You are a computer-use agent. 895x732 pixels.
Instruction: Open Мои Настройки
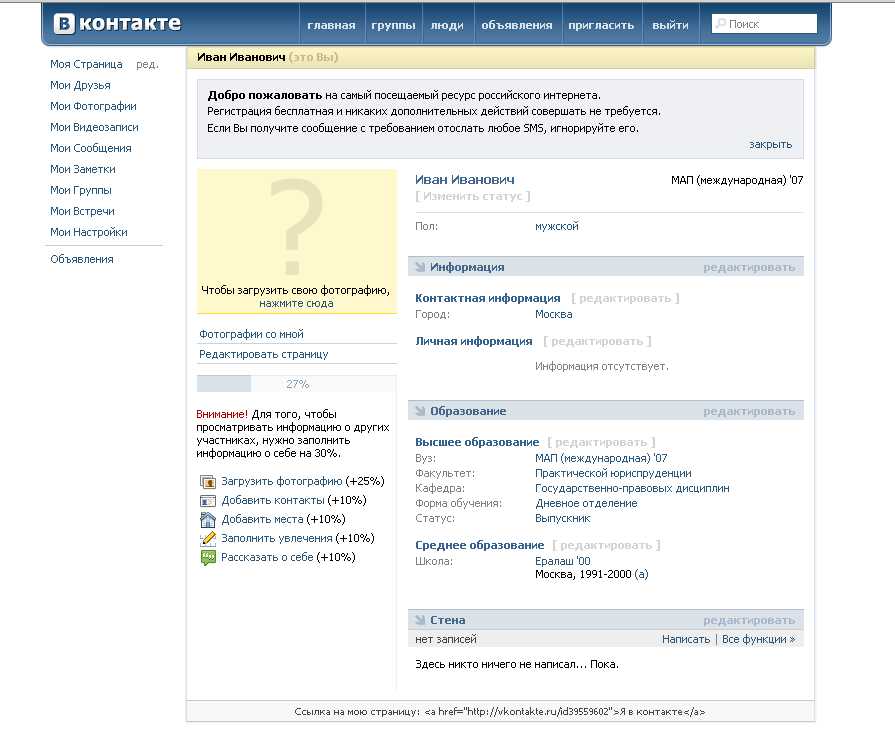[89, 232]
